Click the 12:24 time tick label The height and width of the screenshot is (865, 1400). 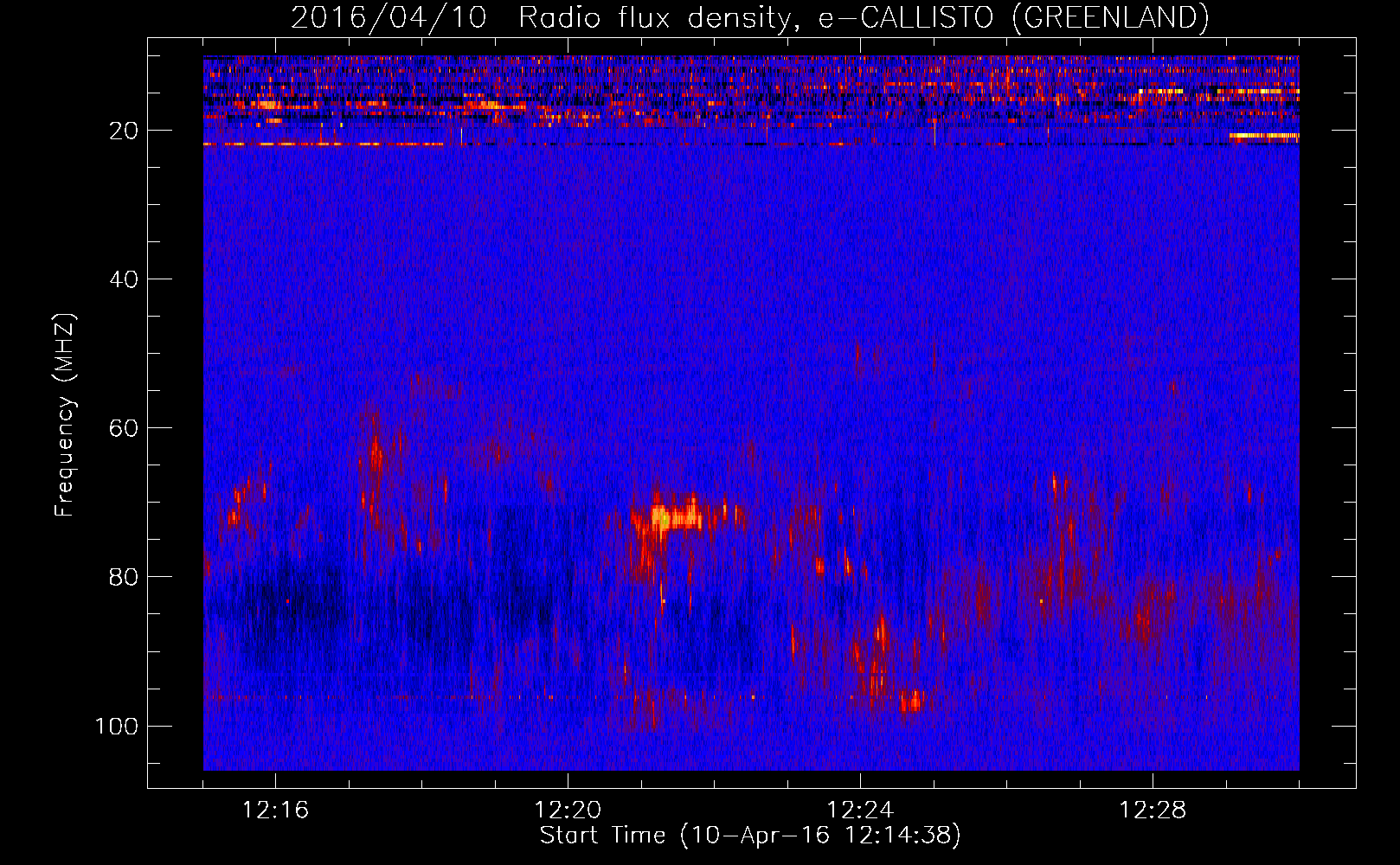(x=860, y=811)
